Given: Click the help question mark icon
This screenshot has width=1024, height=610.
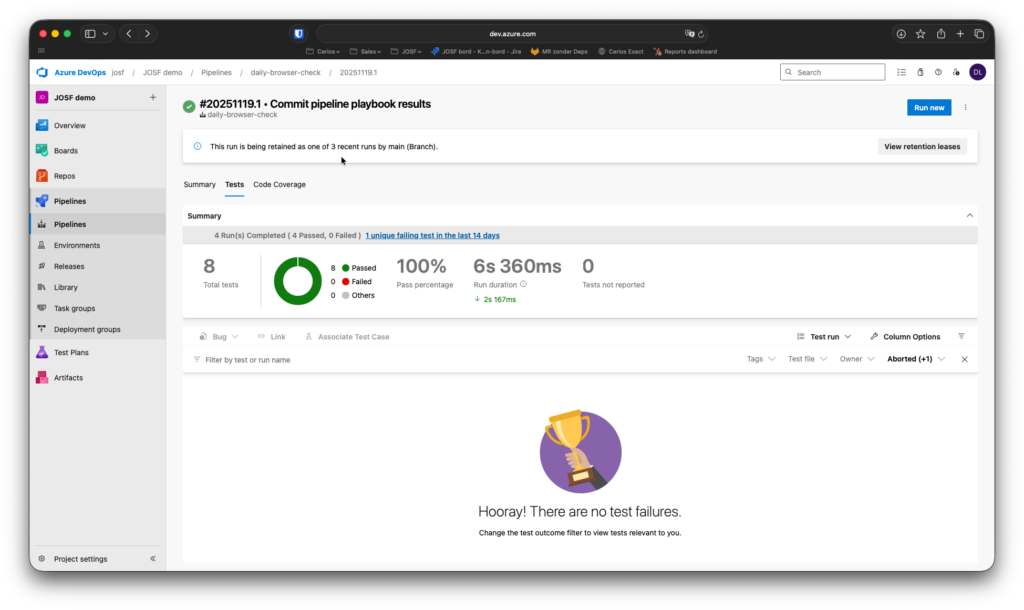Looking at the screenshot, I should coord(938,72).
